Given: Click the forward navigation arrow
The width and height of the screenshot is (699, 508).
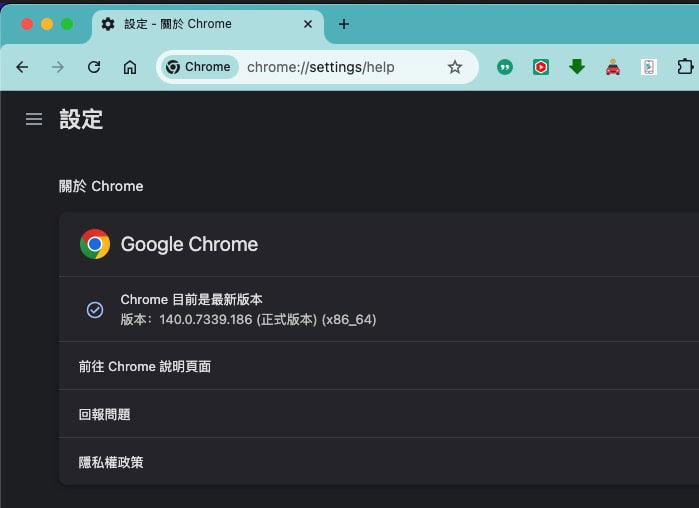Looking at the screenshot, I should [58, 67].
